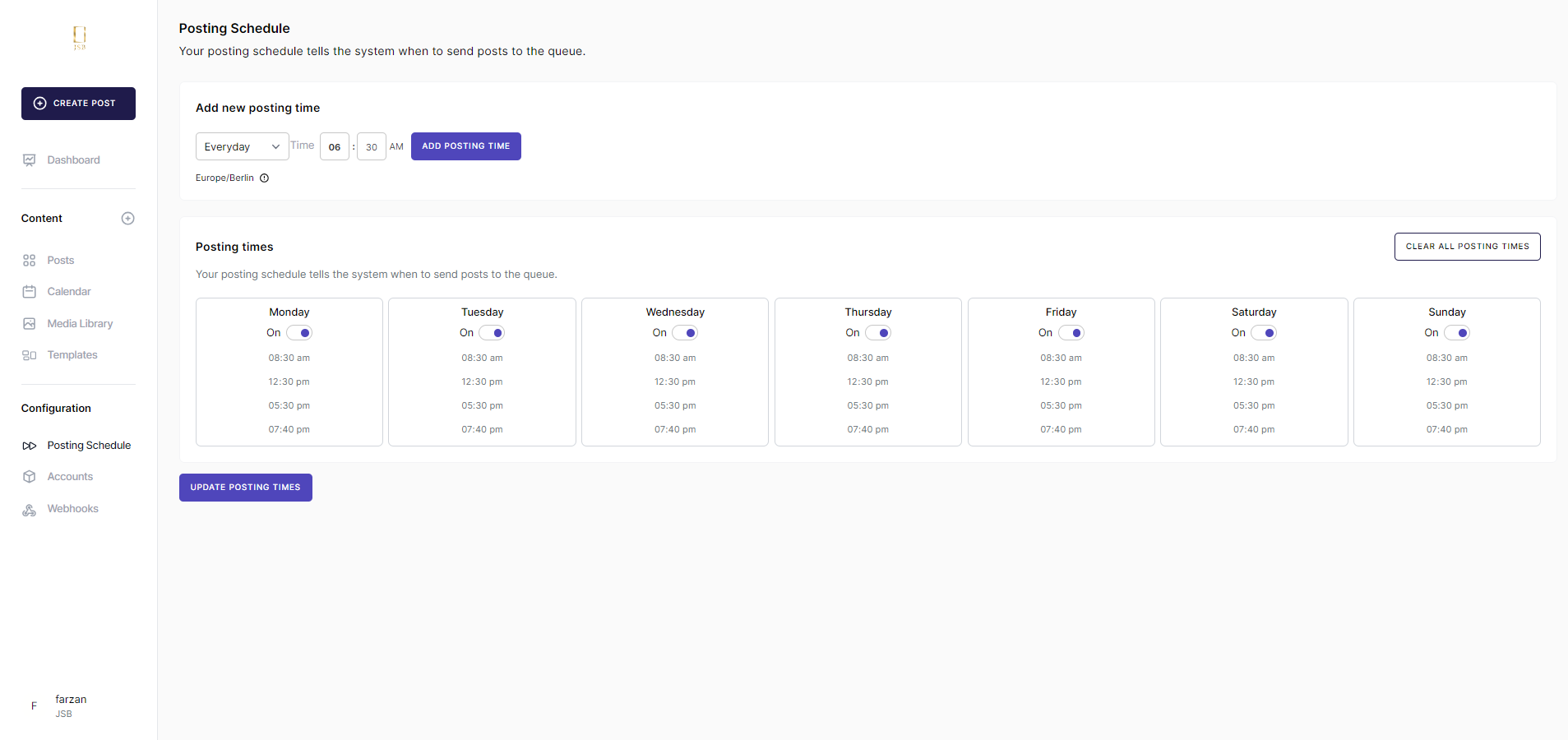Click the Accounts cube icon

coord(30,477)
